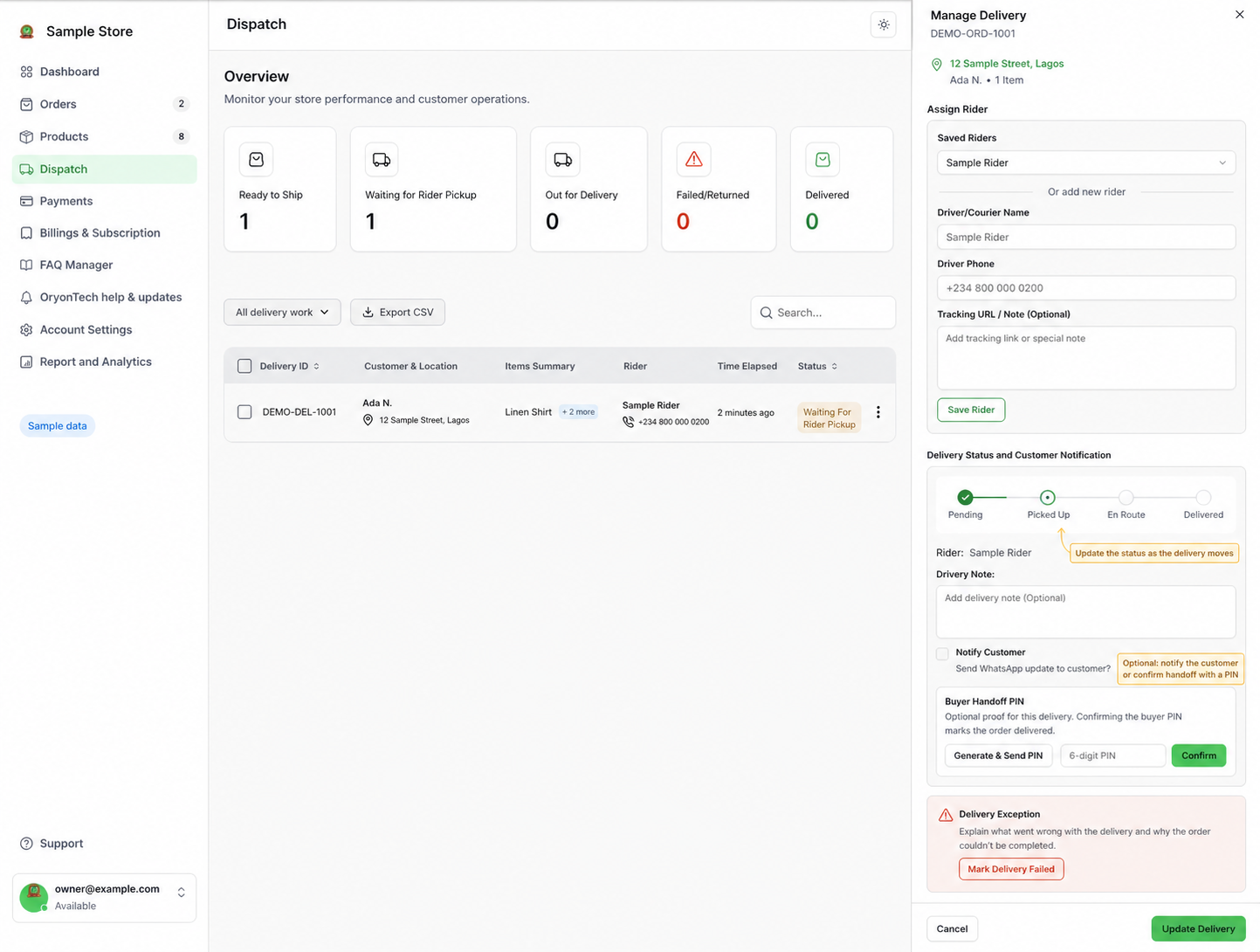Click the Delivery Exception warning icon

(946, 815)
